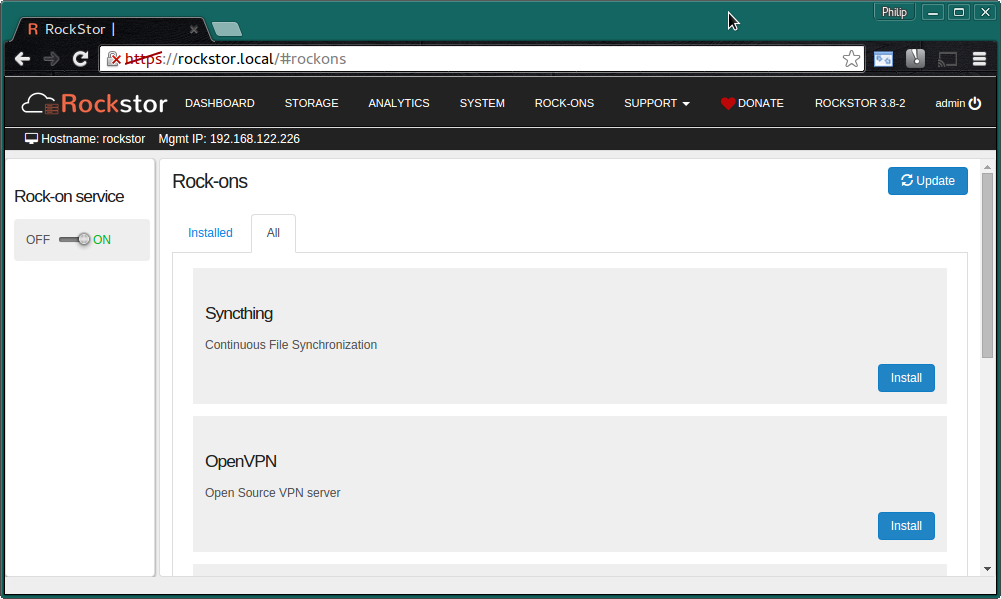Maximize the browser window
The width and height of the screenshot is (1001, 599).
tap(959, 12)
